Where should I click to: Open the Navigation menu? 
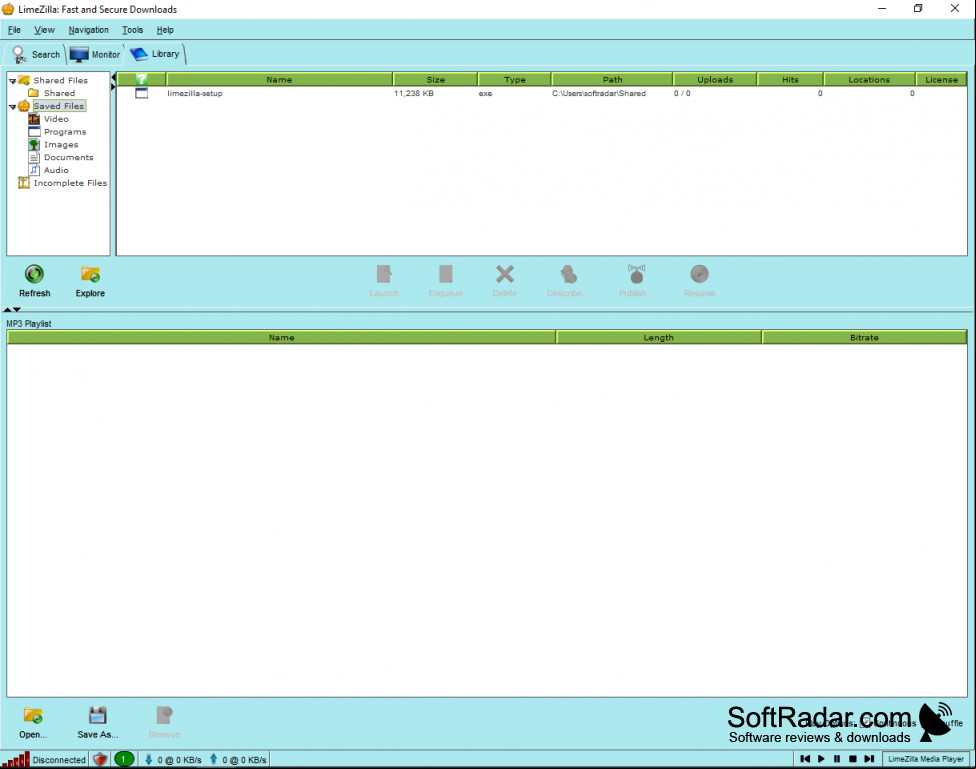[88, 30]
